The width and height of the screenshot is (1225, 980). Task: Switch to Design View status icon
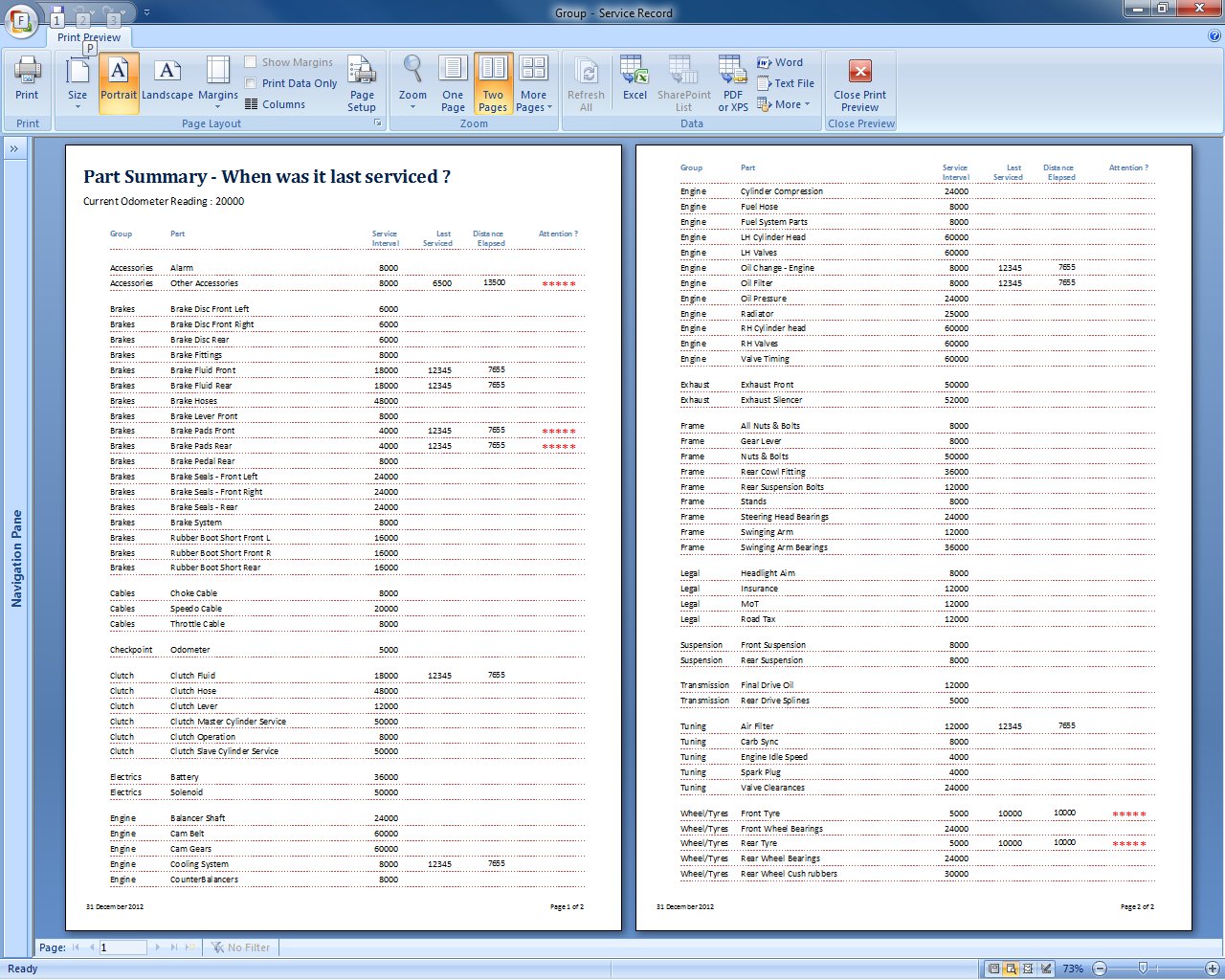coord(1046,969)
